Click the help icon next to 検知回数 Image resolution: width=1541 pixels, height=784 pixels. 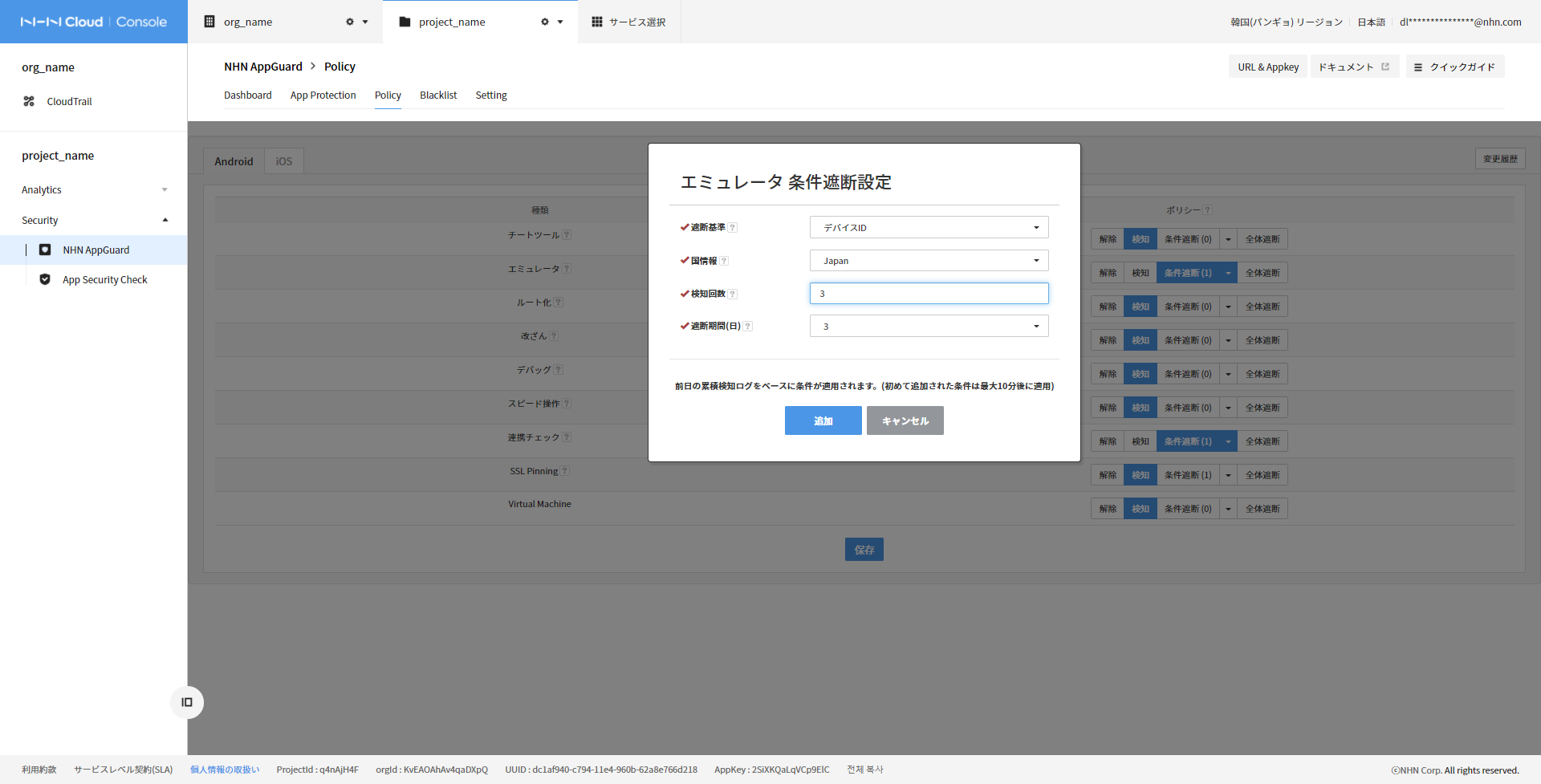(x=733, y=294)
